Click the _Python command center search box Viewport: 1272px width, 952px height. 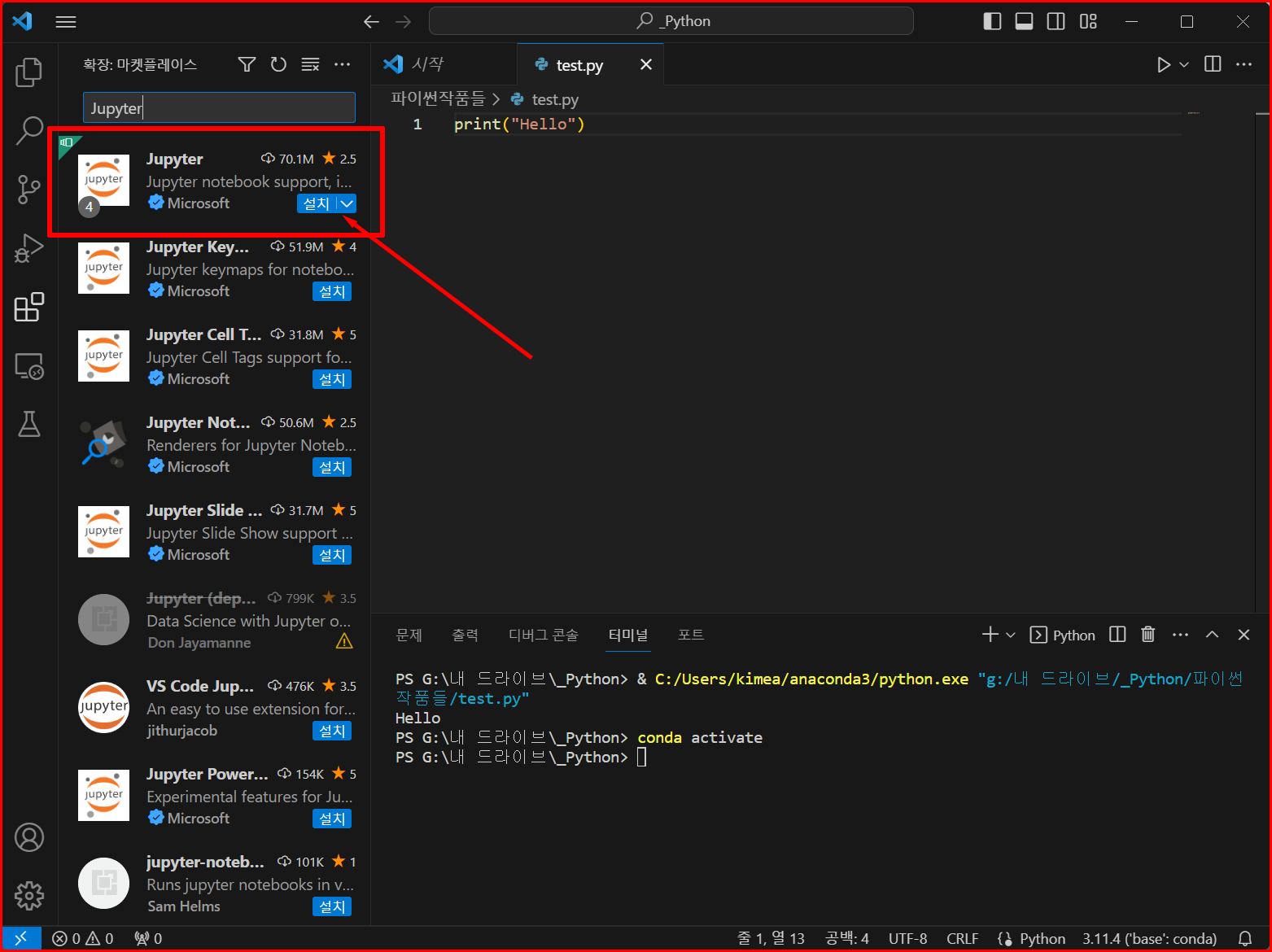(671, 21)
